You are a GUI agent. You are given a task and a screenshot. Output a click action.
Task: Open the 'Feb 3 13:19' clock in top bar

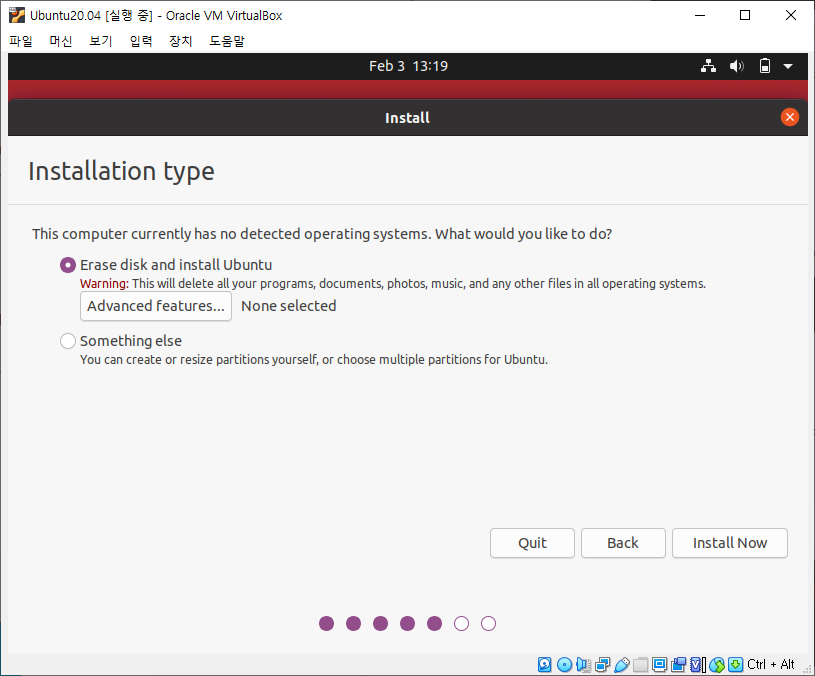[x=409, y=66]
